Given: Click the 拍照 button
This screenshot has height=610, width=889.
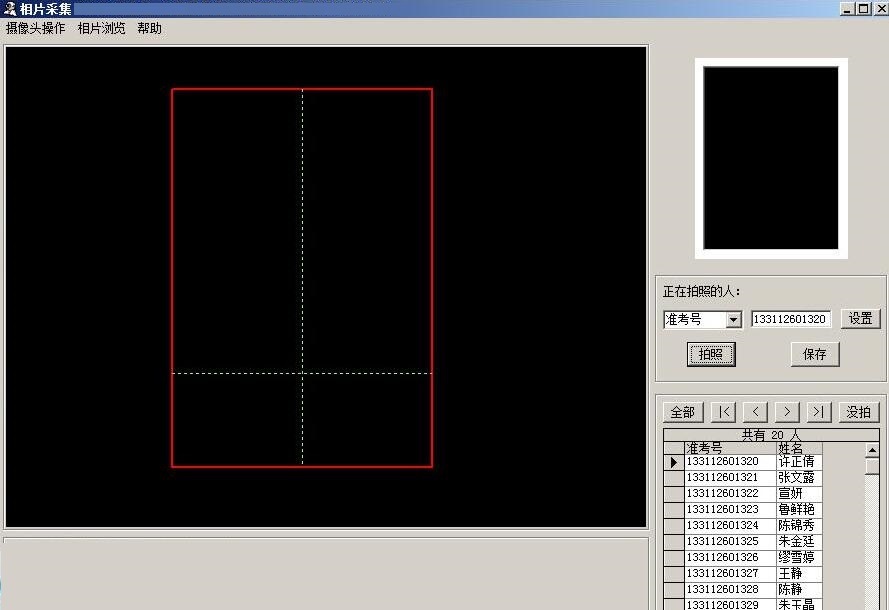Looking at the screenshot, I should point(711,354).
